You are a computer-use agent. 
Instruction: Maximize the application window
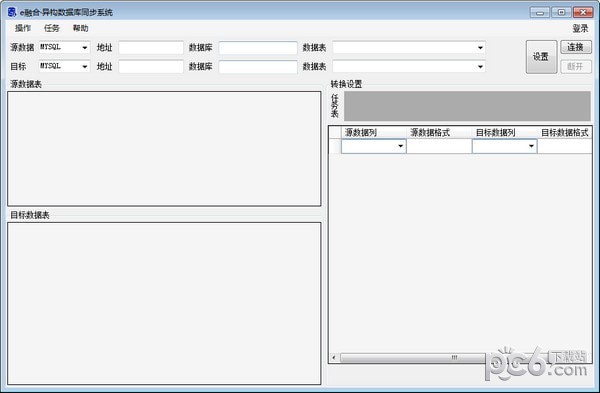(561, 12)
